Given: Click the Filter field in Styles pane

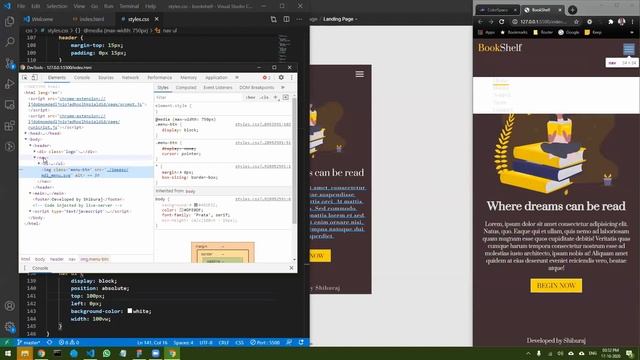Looking at the screenshot, I should [199, 98].
